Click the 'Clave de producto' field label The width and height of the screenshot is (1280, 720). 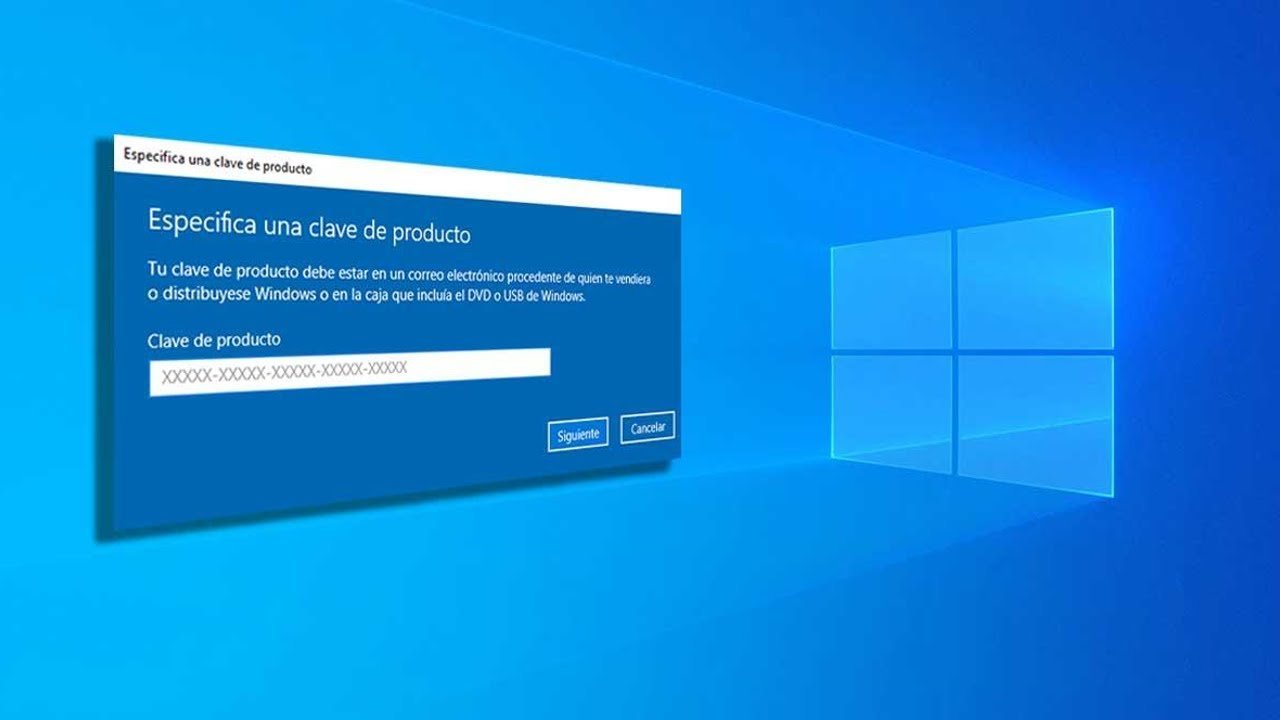click(x=214, y=340)
